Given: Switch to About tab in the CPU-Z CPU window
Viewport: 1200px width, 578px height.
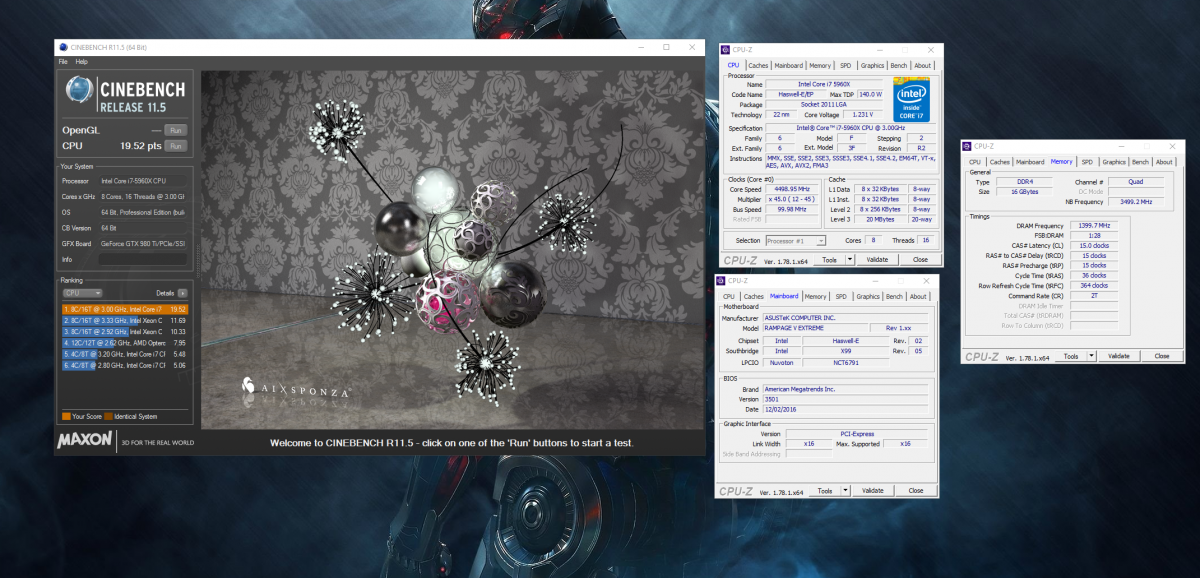Looking at the screenshot, I should (923, 66).
